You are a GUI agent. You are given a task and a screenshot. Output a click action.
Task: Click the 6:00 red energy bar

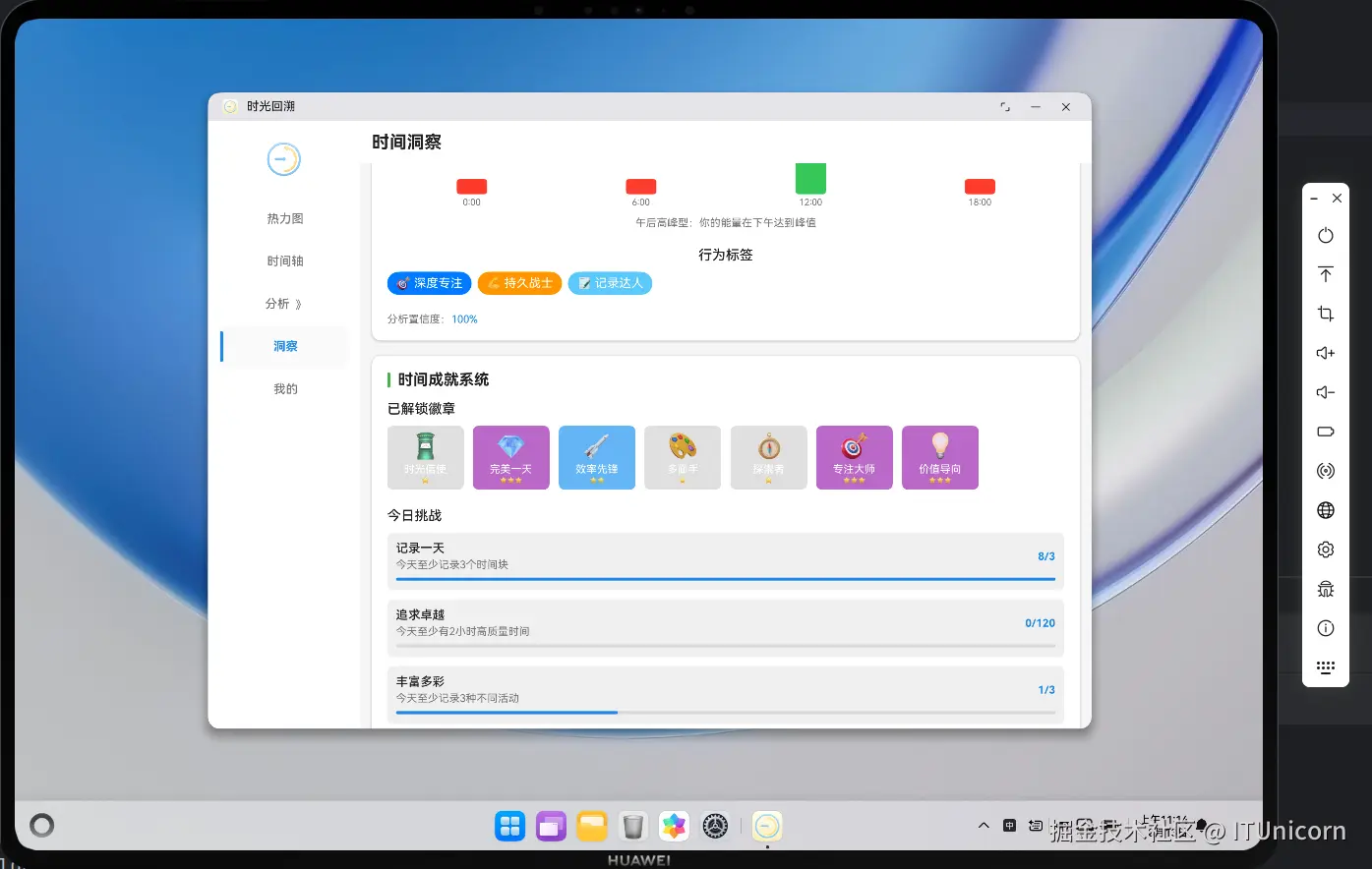pos(641,187)
